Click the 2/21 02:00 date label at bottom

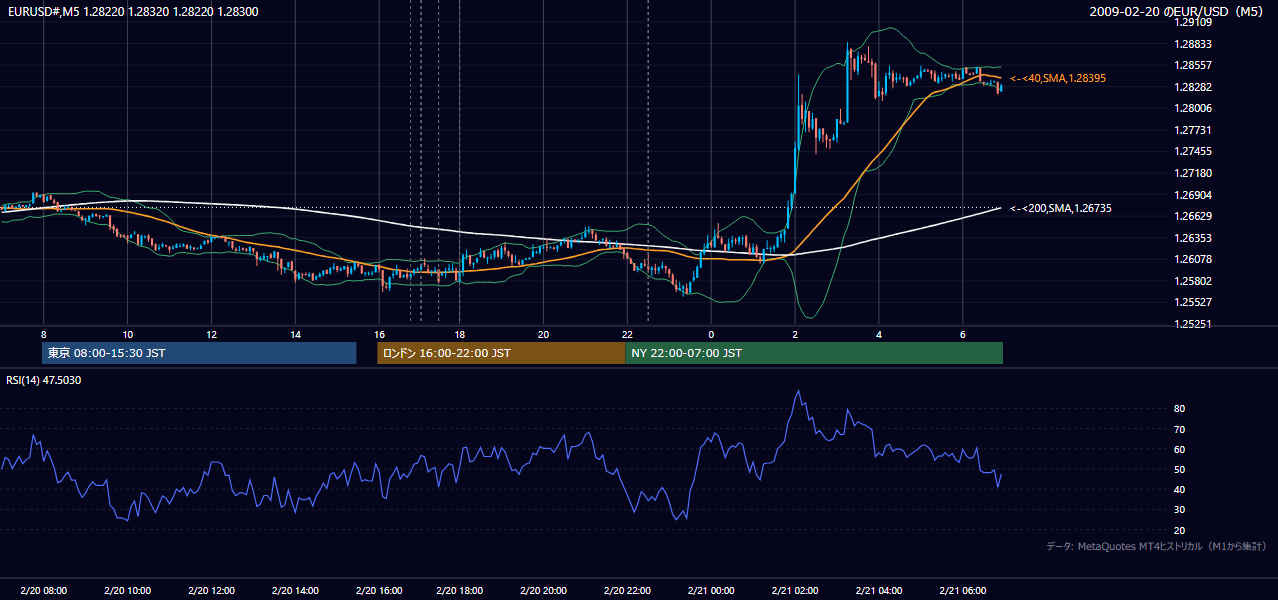coord(795,590)
